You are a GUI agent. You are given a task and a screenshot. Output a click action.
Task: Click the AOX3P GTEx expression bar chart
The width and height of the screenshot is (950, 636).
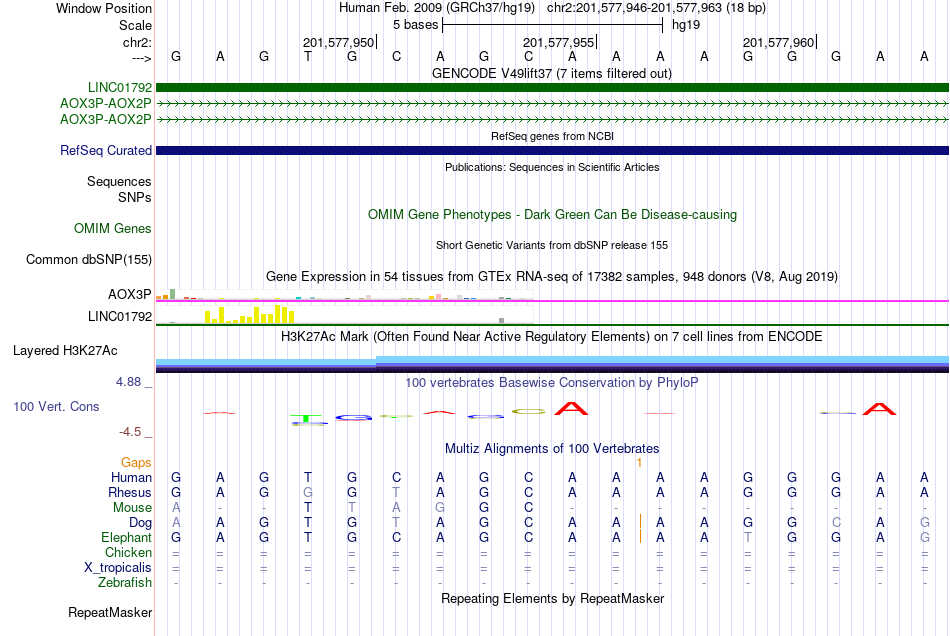point(344,295)
